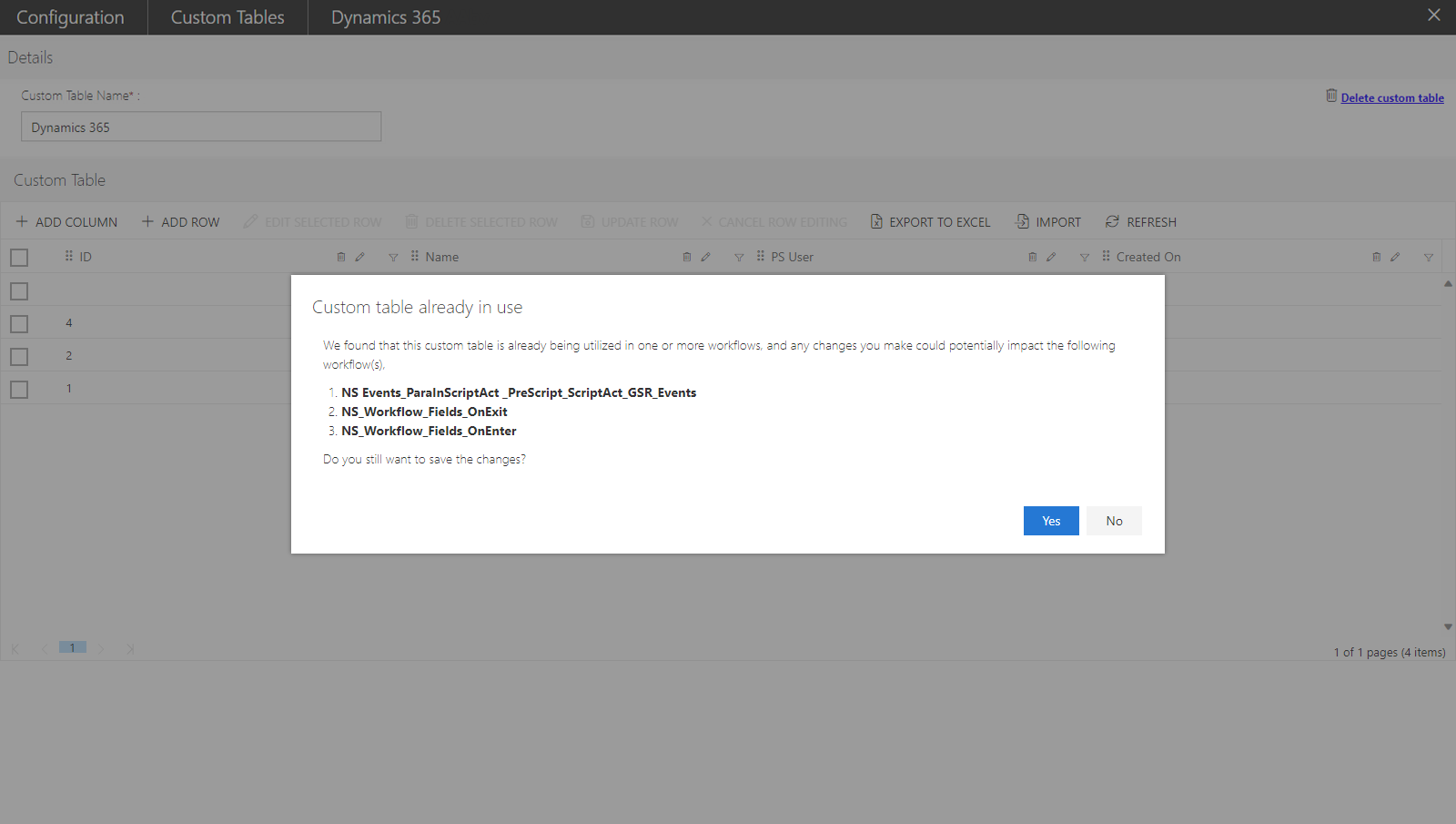Screen dimensions: 1456x824
Task: Check the row with ID 4
Action: tap(19, 324)
